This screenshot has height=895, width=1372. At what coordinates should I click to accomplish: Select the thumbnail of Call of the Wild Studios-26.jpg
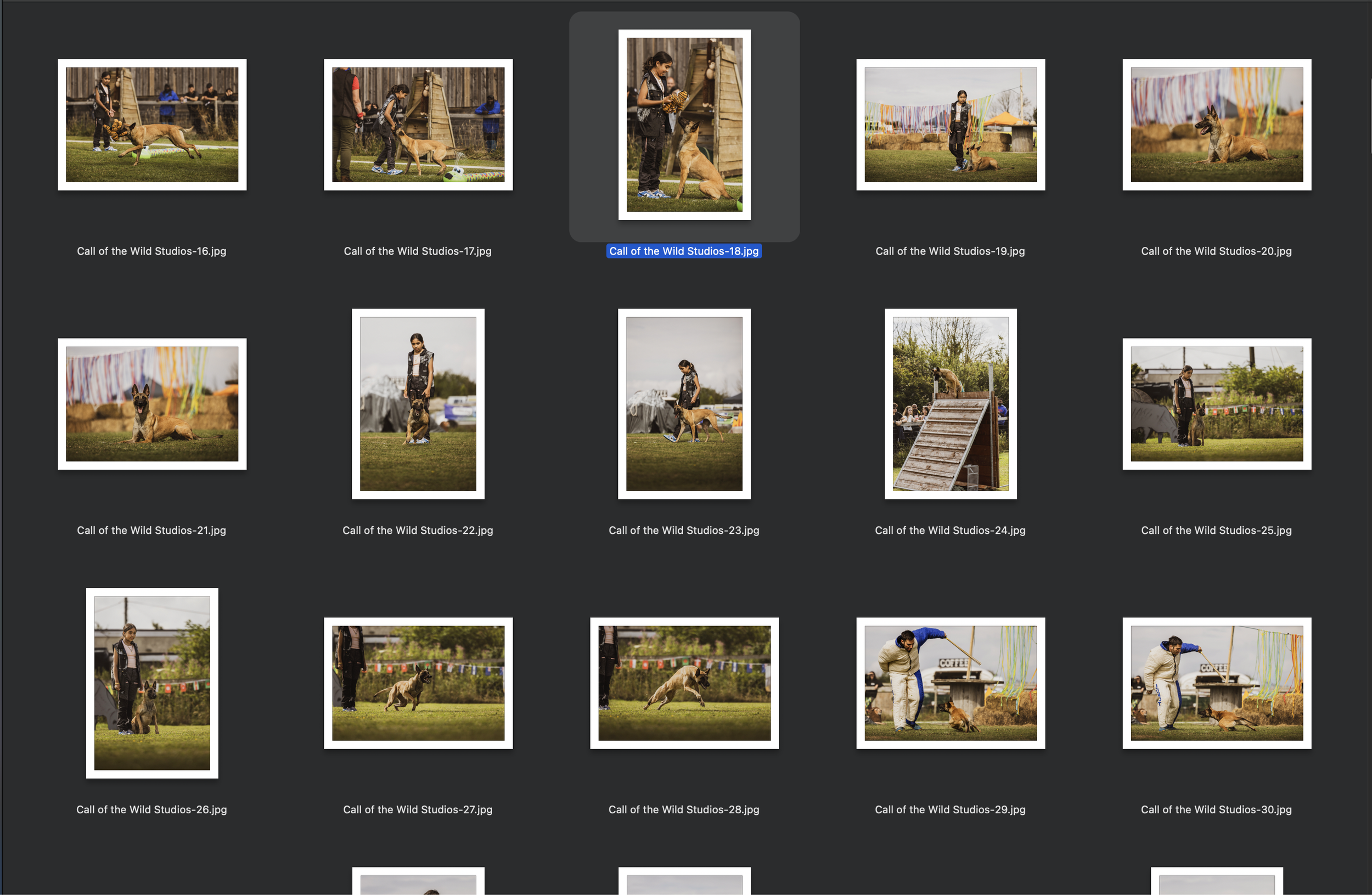pos(152,683)
